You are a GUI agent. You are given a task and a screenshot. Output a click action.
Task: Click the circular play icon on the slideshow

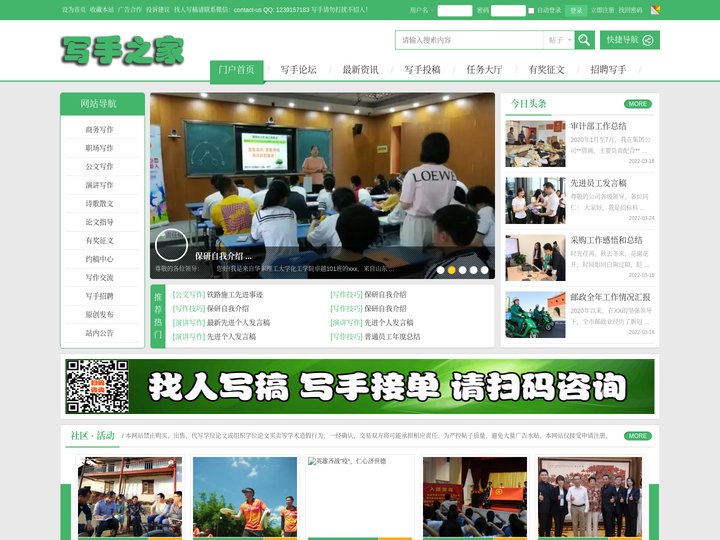[171, 245]
